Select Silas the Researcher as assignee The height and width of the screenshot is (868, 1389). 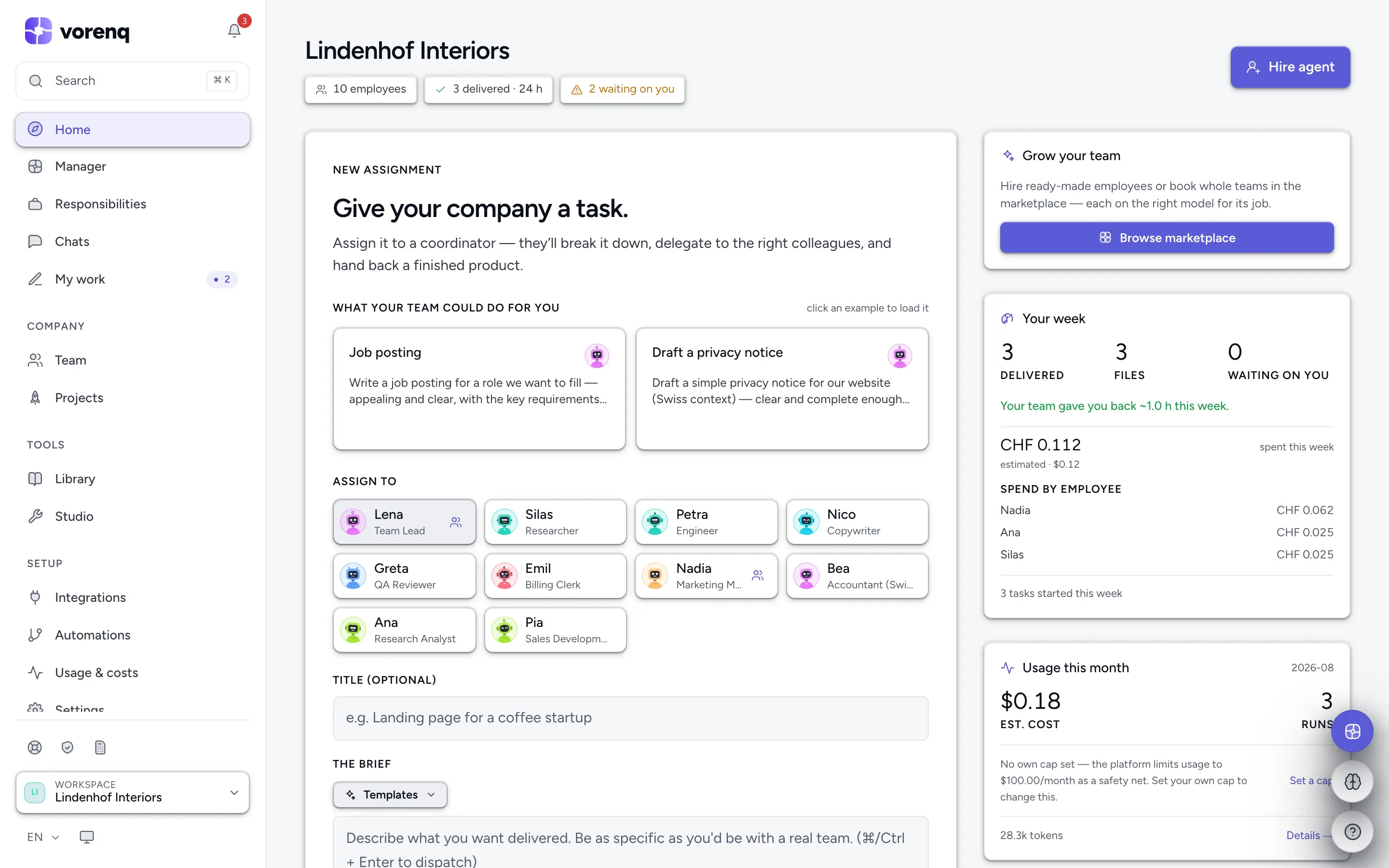pyautogui.click(x=555, y=522)
